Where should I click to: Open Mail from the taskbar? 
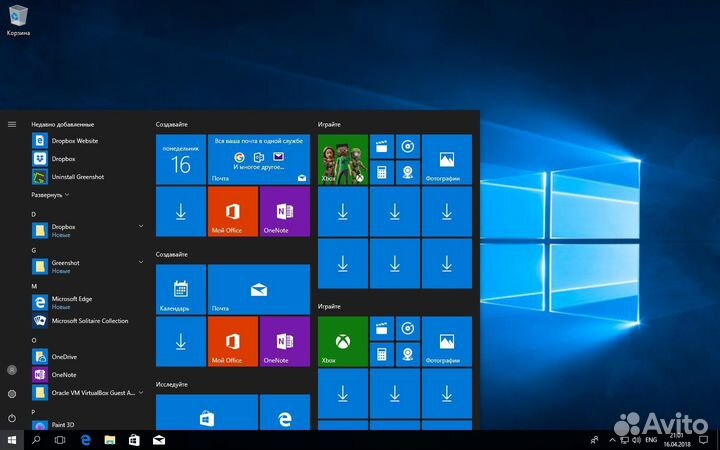[159, 440]
